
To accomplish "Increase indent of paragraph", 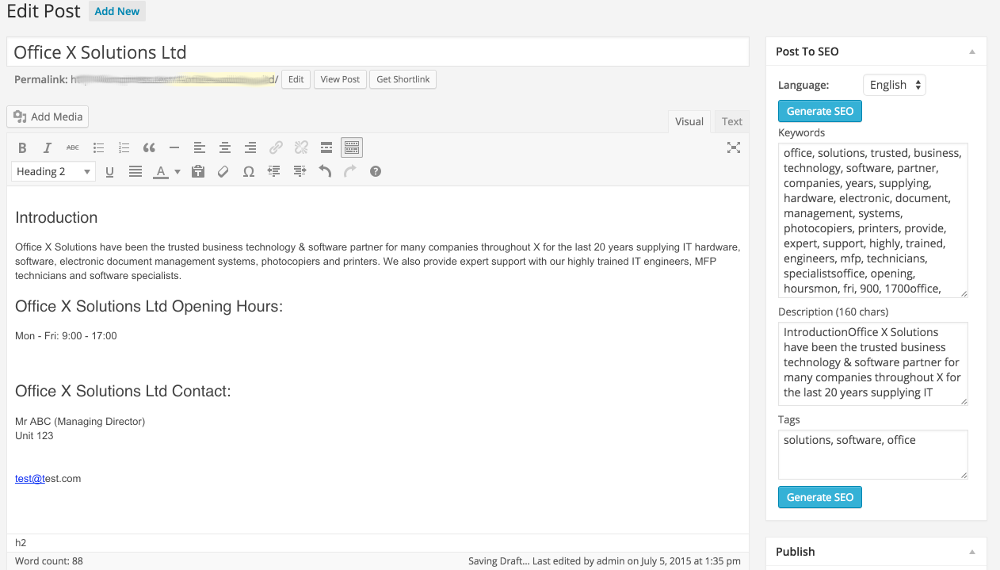I will coord(300,172).
